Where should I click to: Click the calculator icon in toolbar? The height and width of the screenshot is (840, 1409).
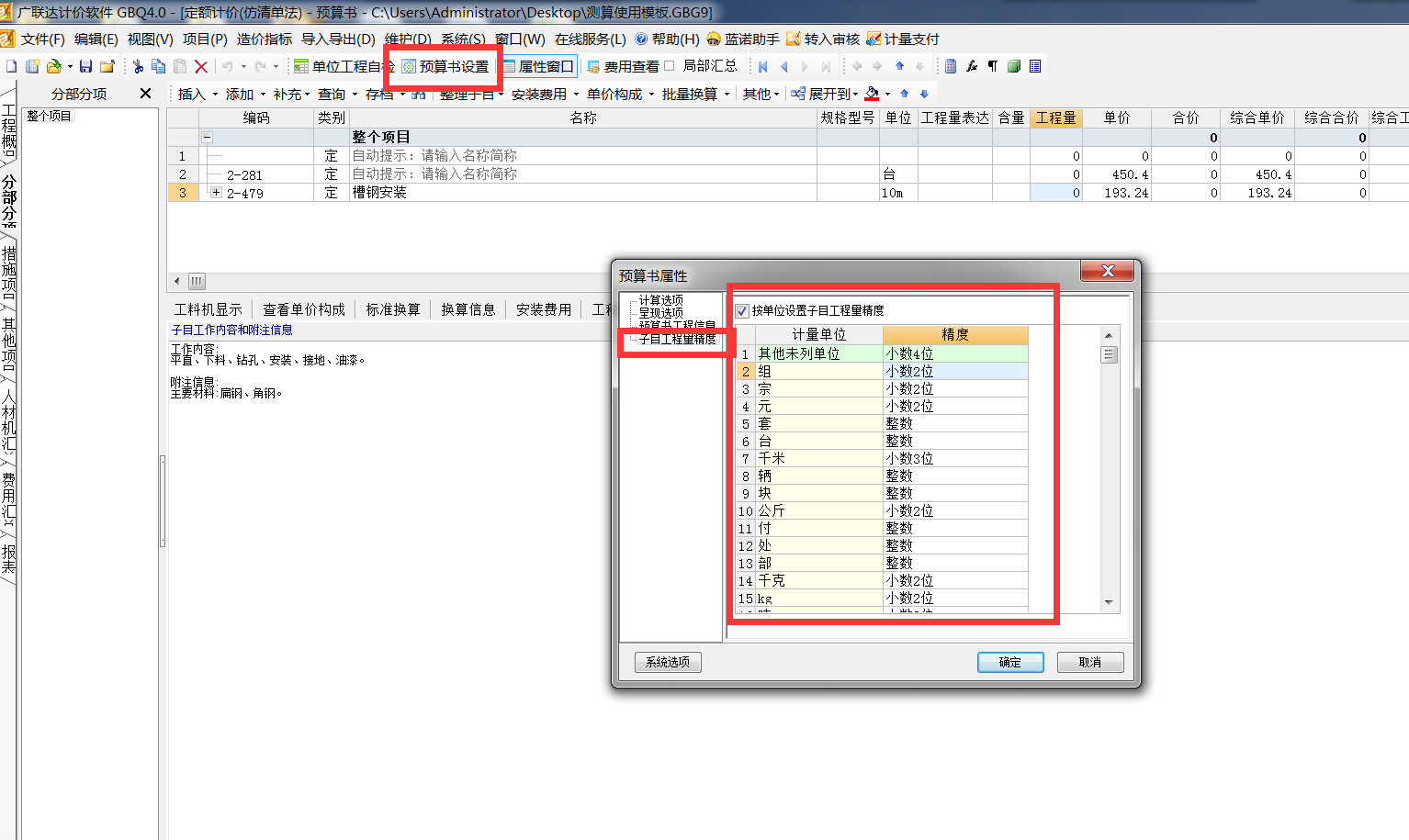click(951, 66)
